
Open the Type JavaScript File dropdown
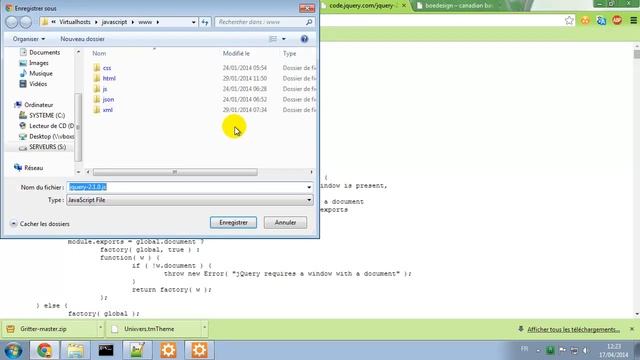click(190, 200)
